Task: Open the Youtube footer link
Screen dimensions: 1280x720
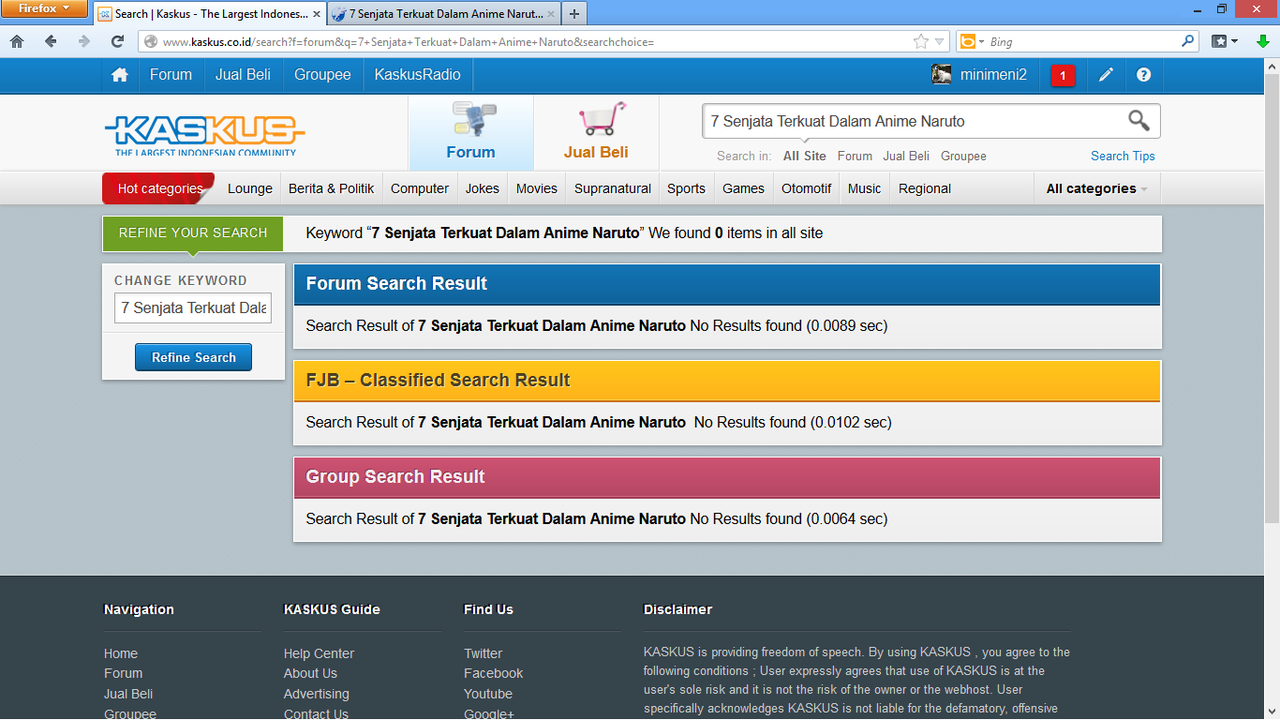Action: [x=488, y=694]
